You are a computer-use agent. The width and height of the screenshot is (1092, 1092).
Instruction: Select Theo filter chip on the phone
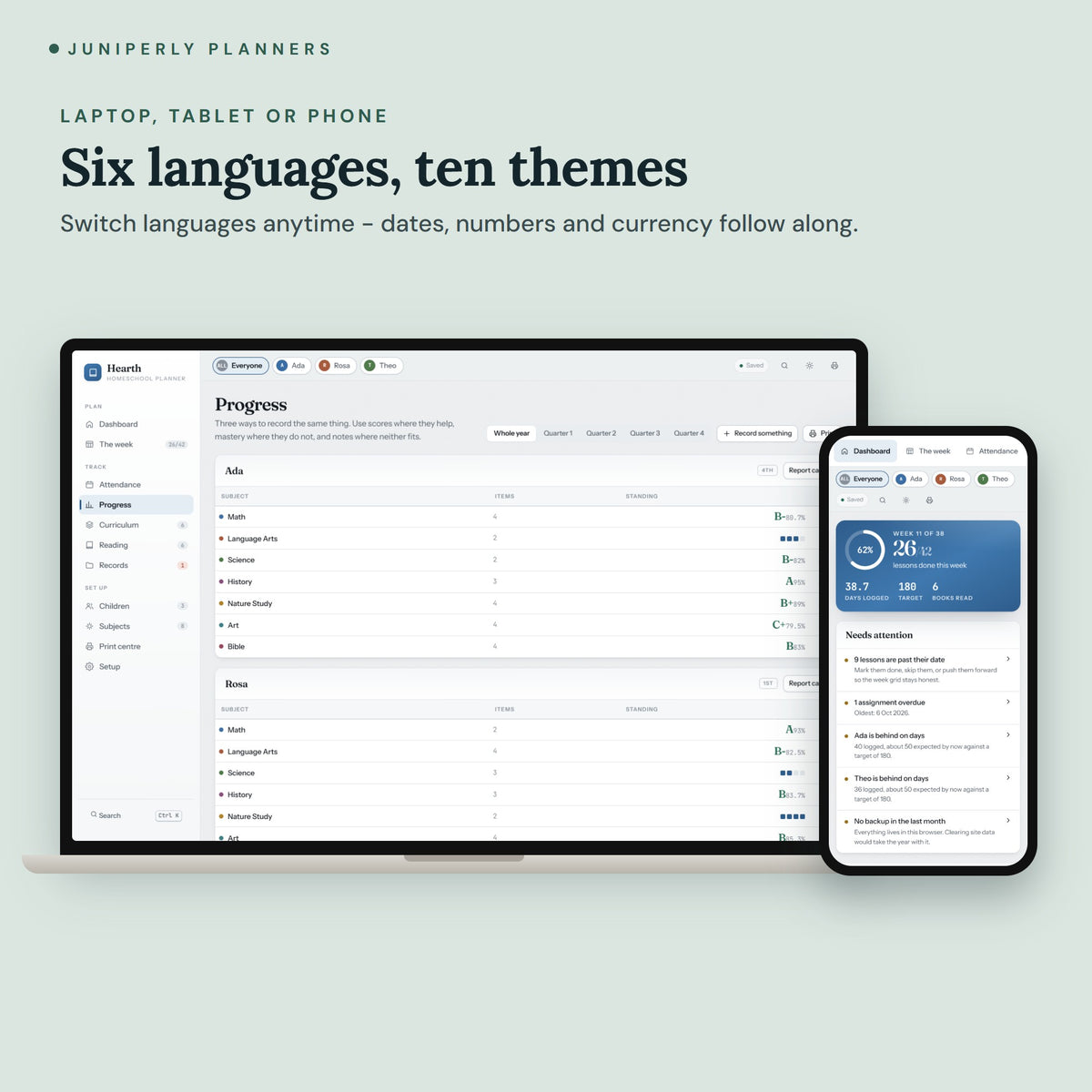coord(994,479)
